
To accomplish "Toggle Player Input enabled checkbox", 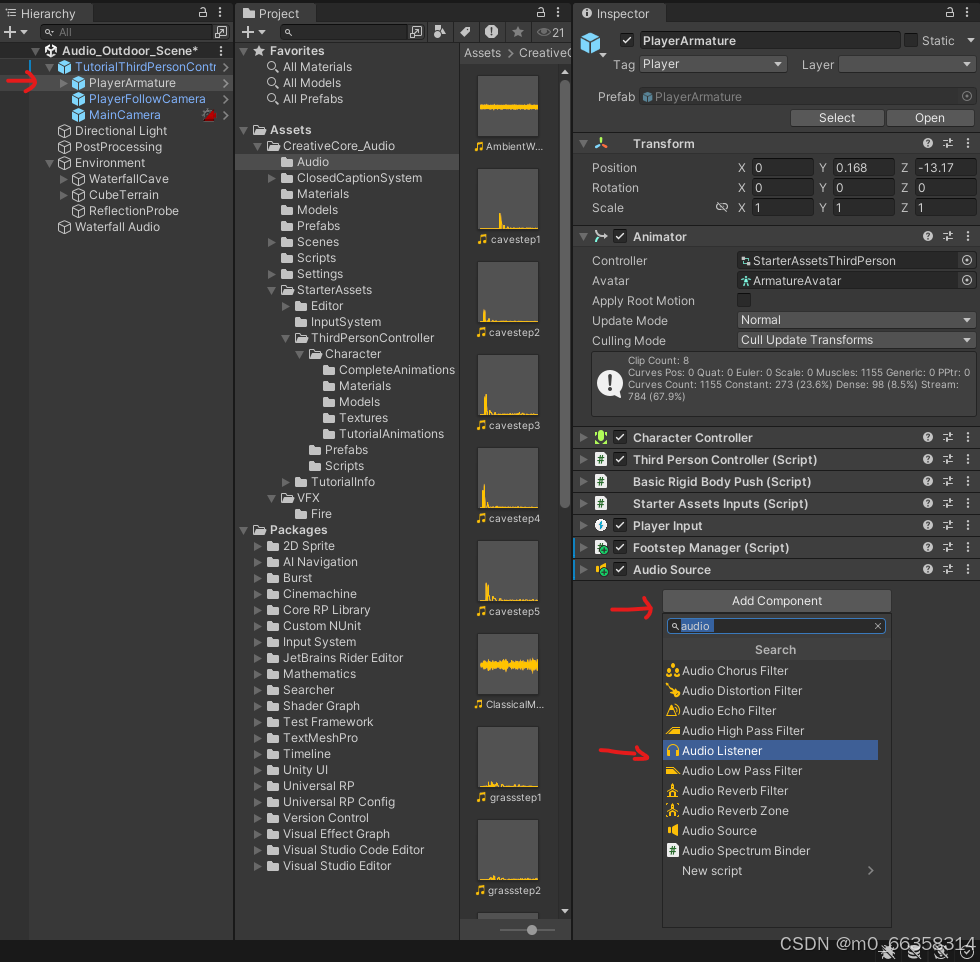I will (x=619, y=526).
